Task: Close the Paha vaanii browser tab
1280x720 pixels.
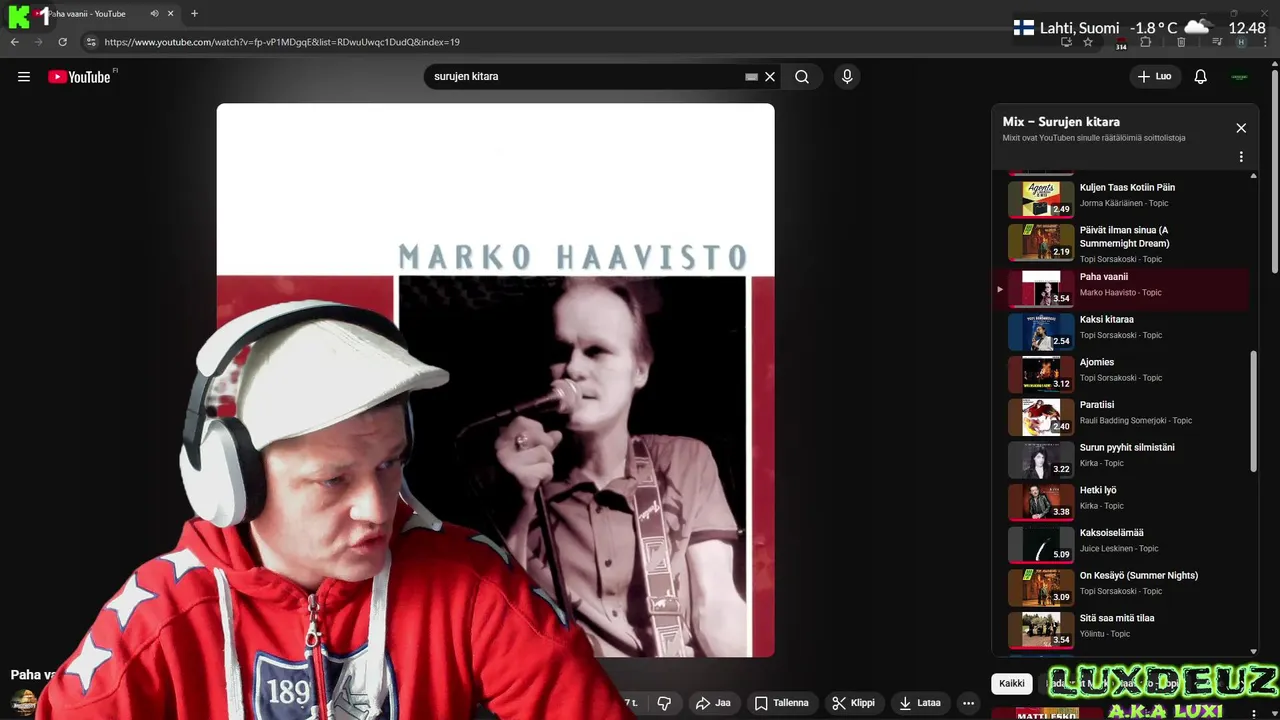Action: click(x=171, y=14)
